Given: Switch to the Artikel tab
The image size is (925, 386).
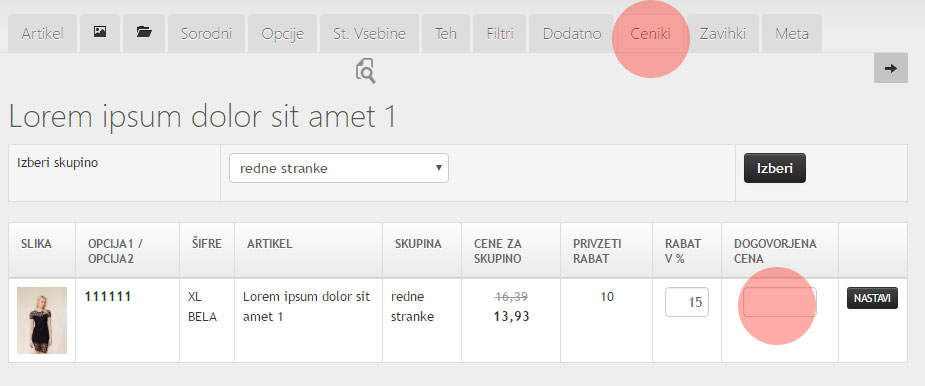Looking at the screenshot, I should 42,33.
